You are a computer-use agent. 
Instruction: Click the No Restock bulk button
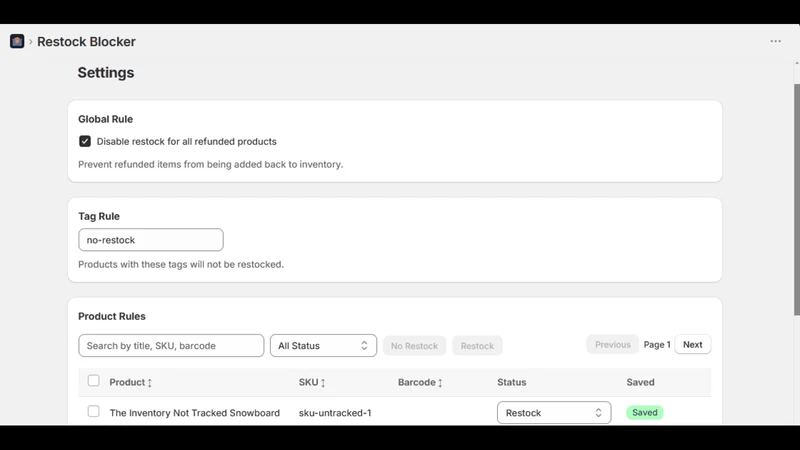414,346
